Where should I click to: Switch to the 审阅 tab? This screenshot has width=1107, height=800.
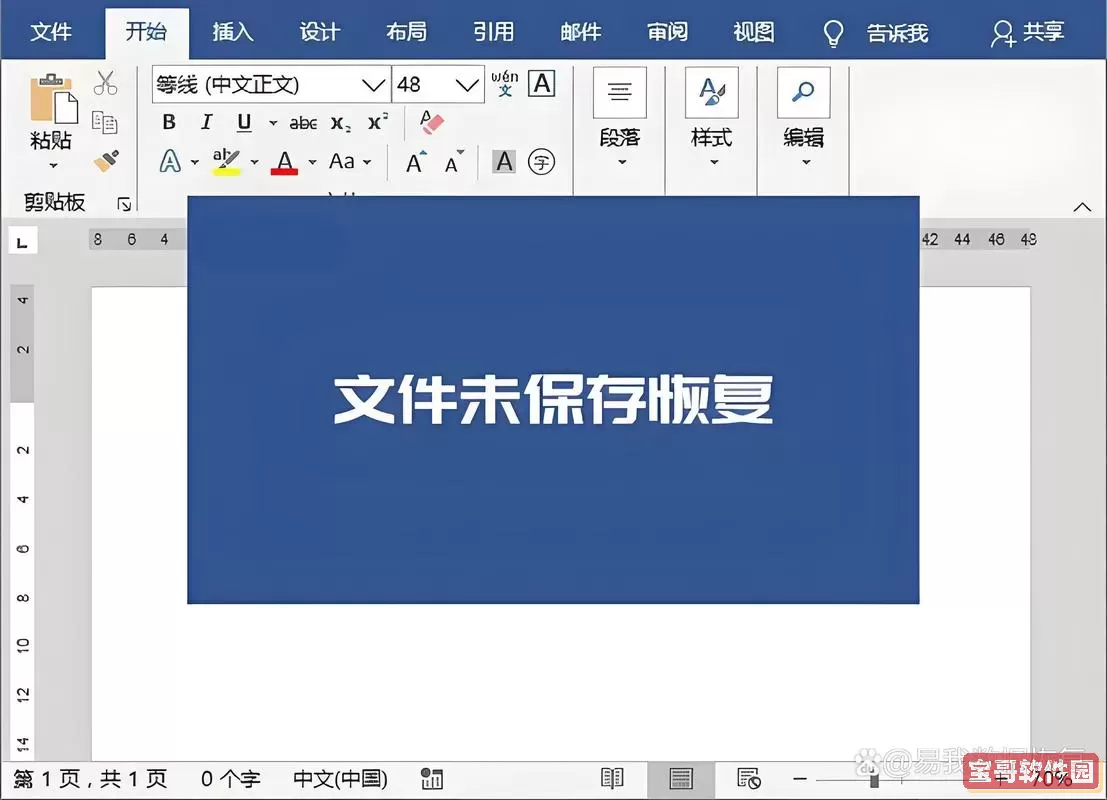667,32
